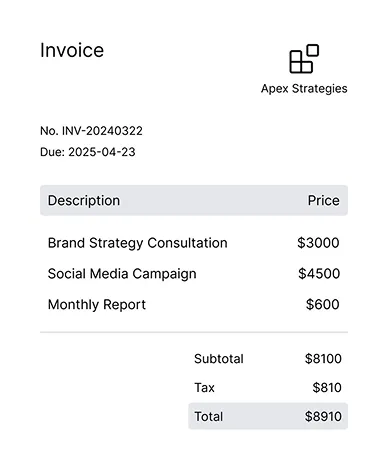Click the $3000 price value
The image size is (388, 470).
coord(318,243)
